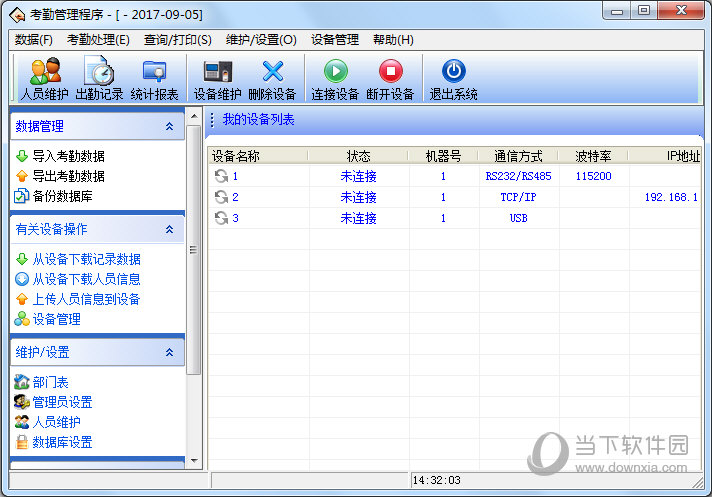Open the 查询/打印(S) menu
Screen dimensions: 712x497
click(x=178, y=40)
